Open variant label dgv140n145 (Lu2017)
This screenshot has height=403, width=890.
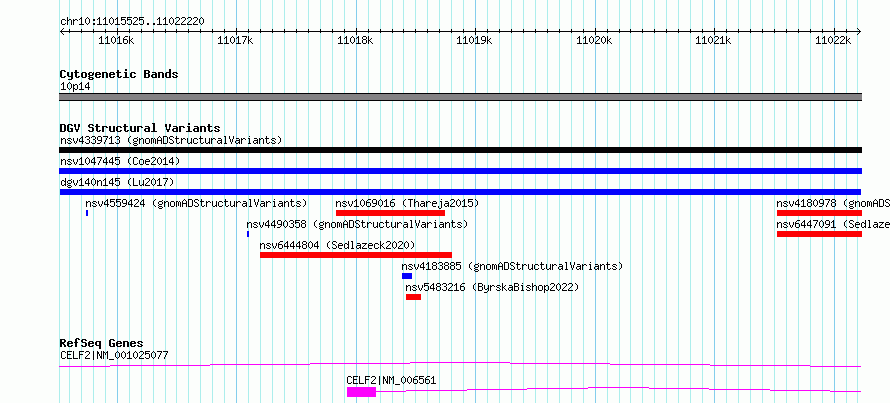(x=117, y=182)
